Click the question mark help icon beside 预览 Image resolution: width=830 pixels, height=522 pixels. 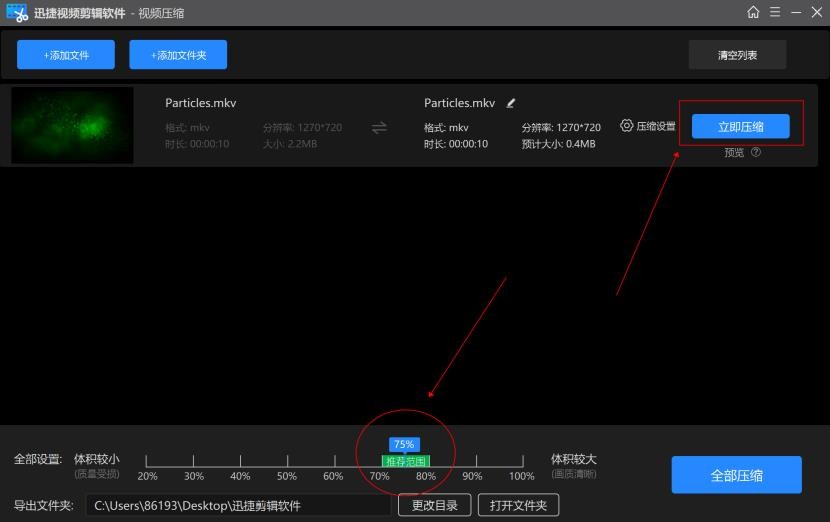(x=756, y=153)
